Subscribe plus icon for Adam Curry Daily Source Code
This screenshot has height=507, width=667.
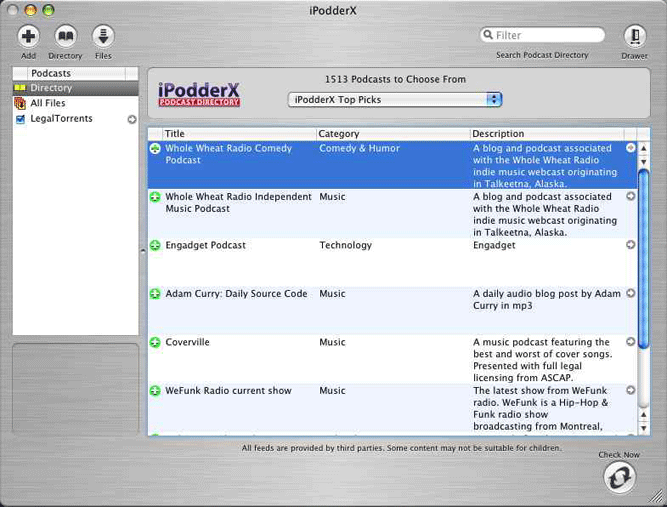155,294
